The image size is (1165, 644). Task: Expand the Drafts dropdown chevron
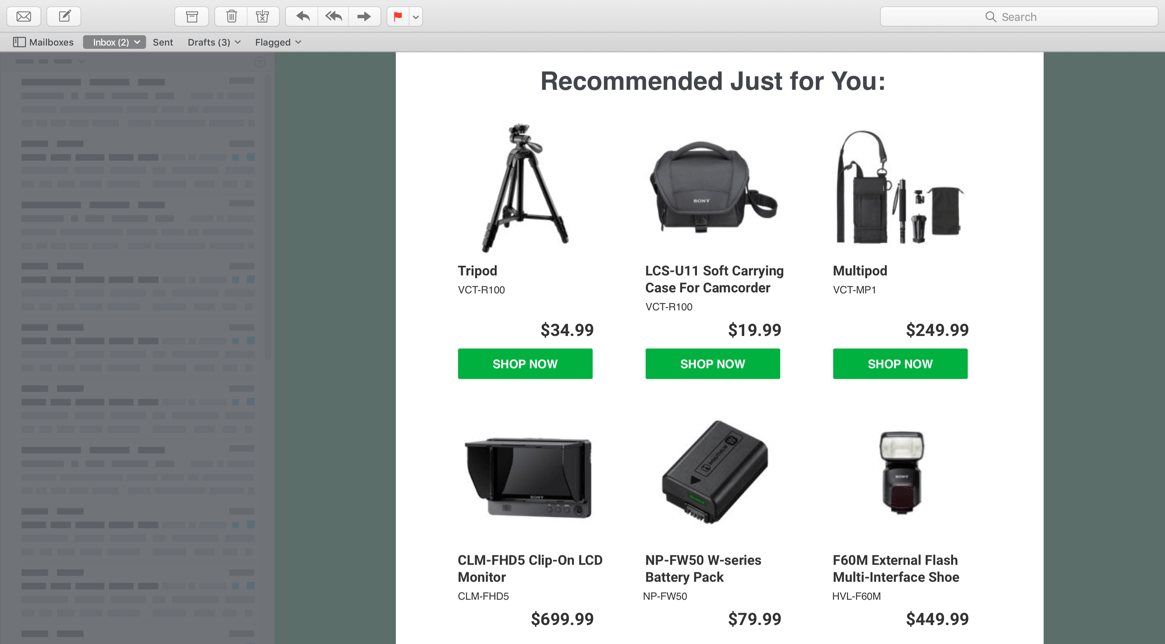pos(238,42)
